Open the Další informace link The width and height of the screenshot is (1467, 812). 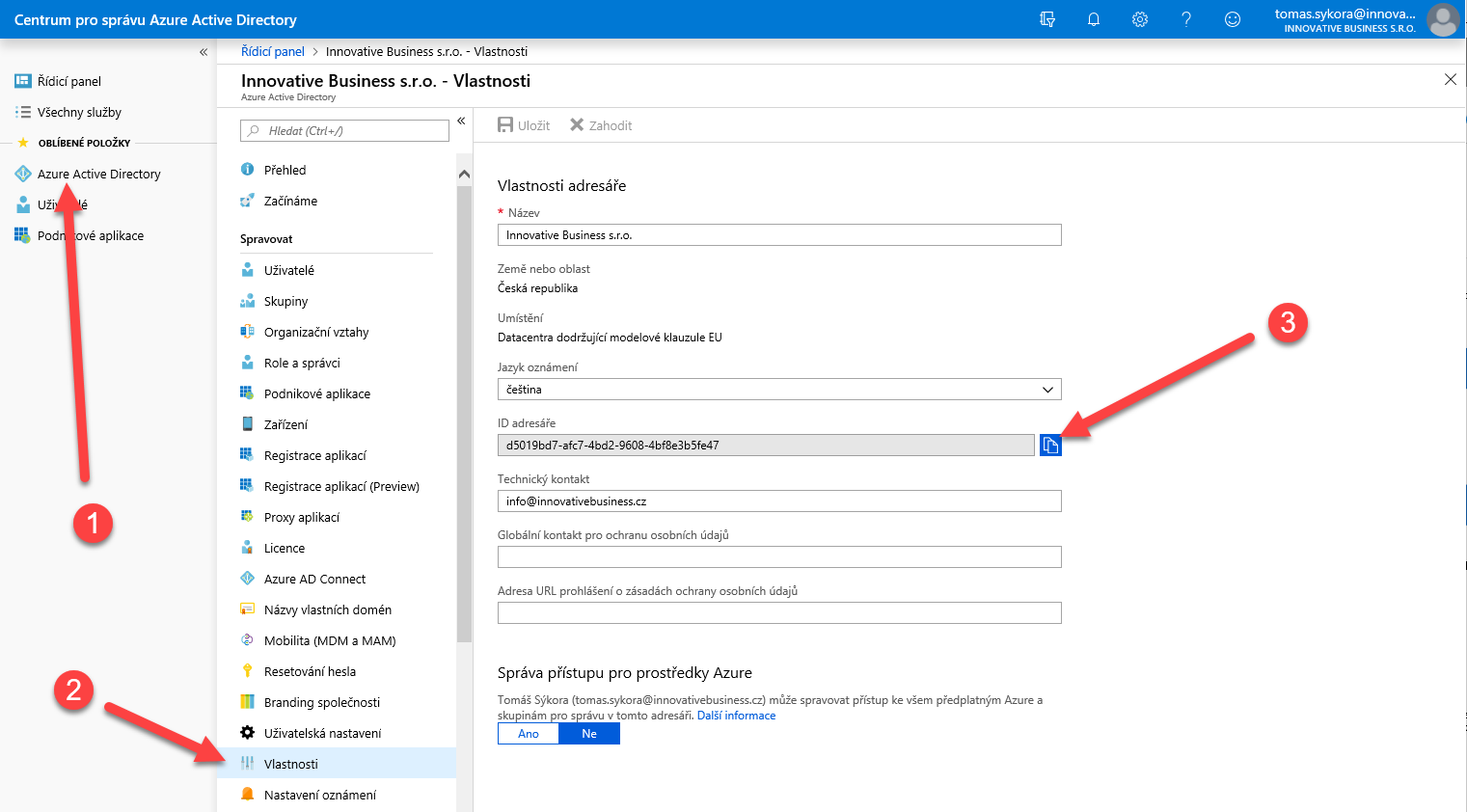pyautogui.click(x=736, y=716)
